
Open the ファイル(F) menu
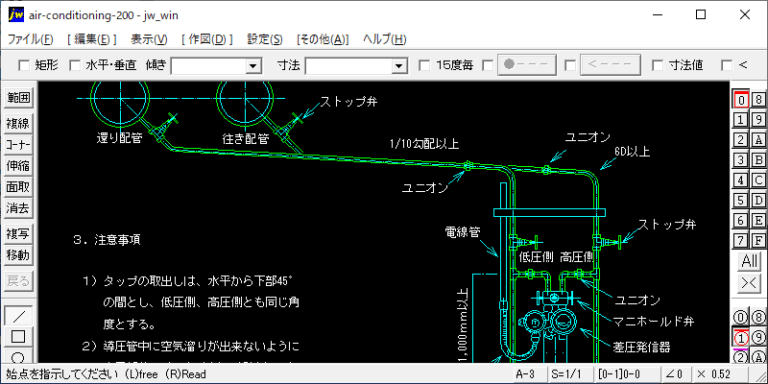[30, 40]
